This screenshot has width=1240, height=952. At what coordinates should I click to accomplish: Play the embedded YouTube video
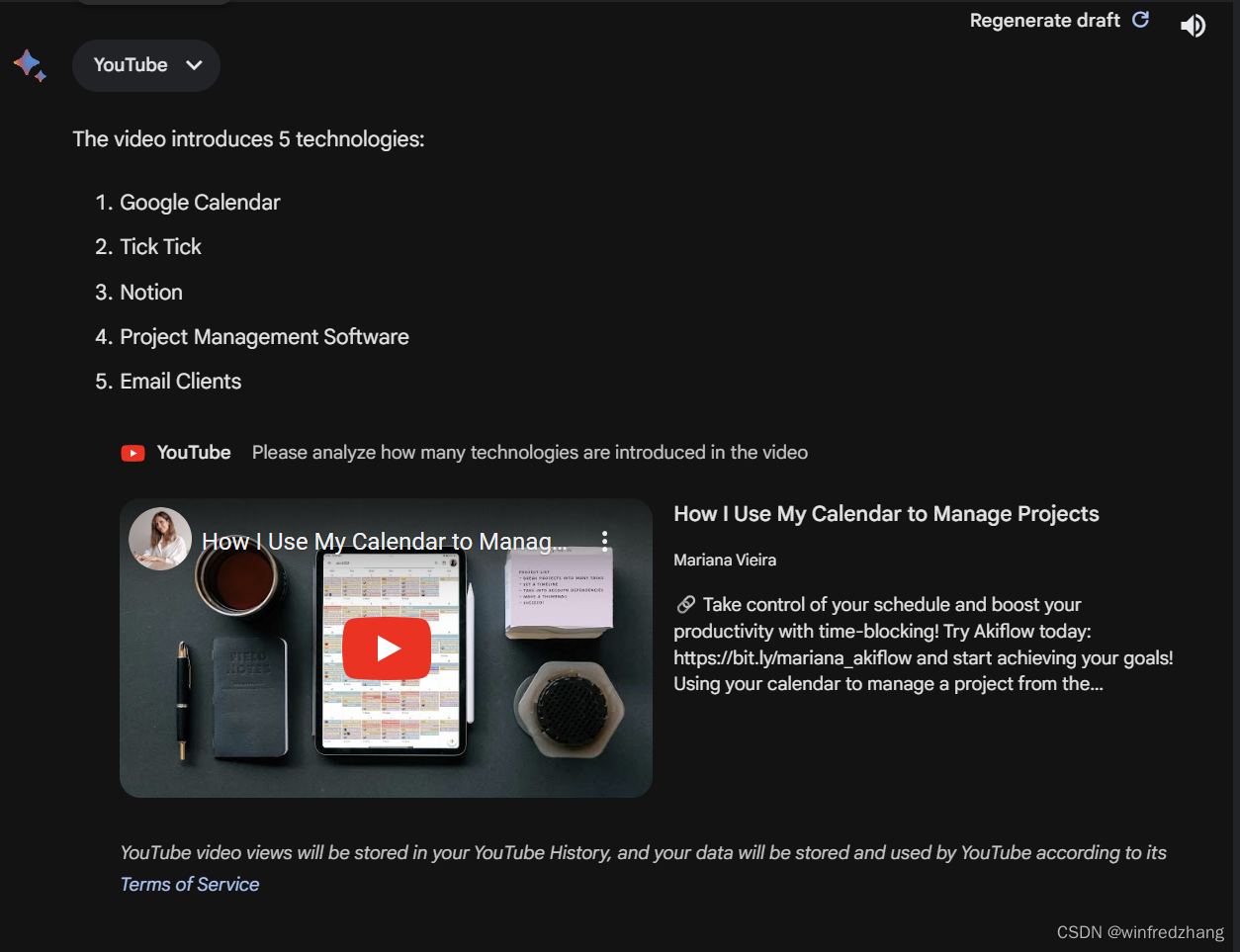pos(387,649)
